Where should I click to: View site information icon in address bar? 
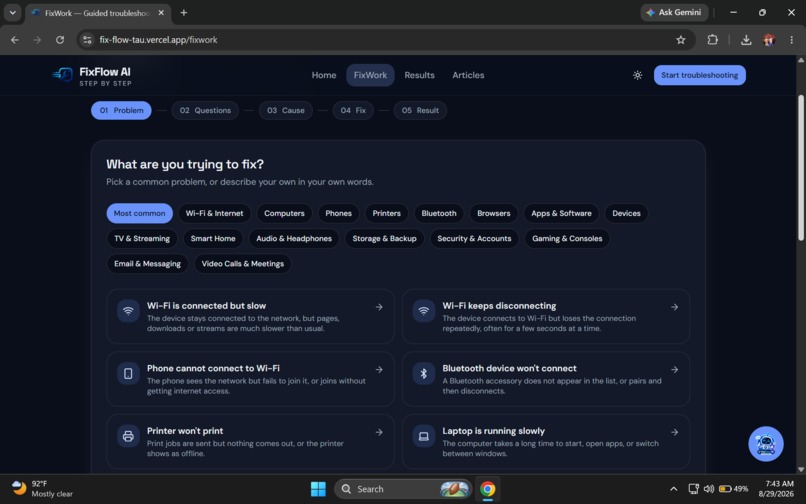(x=87, y=40)
